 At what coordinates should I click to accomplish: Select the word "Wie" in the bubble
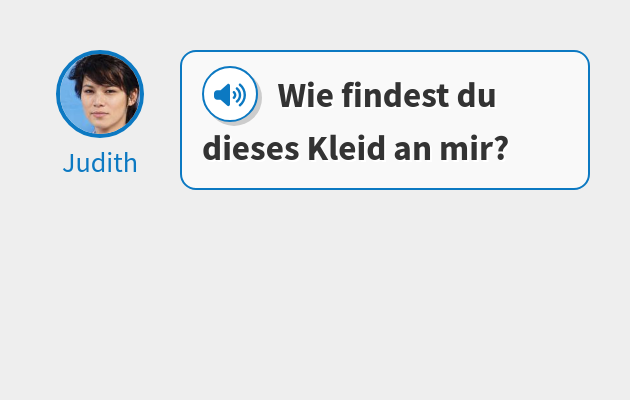click(x=305, y=96)
